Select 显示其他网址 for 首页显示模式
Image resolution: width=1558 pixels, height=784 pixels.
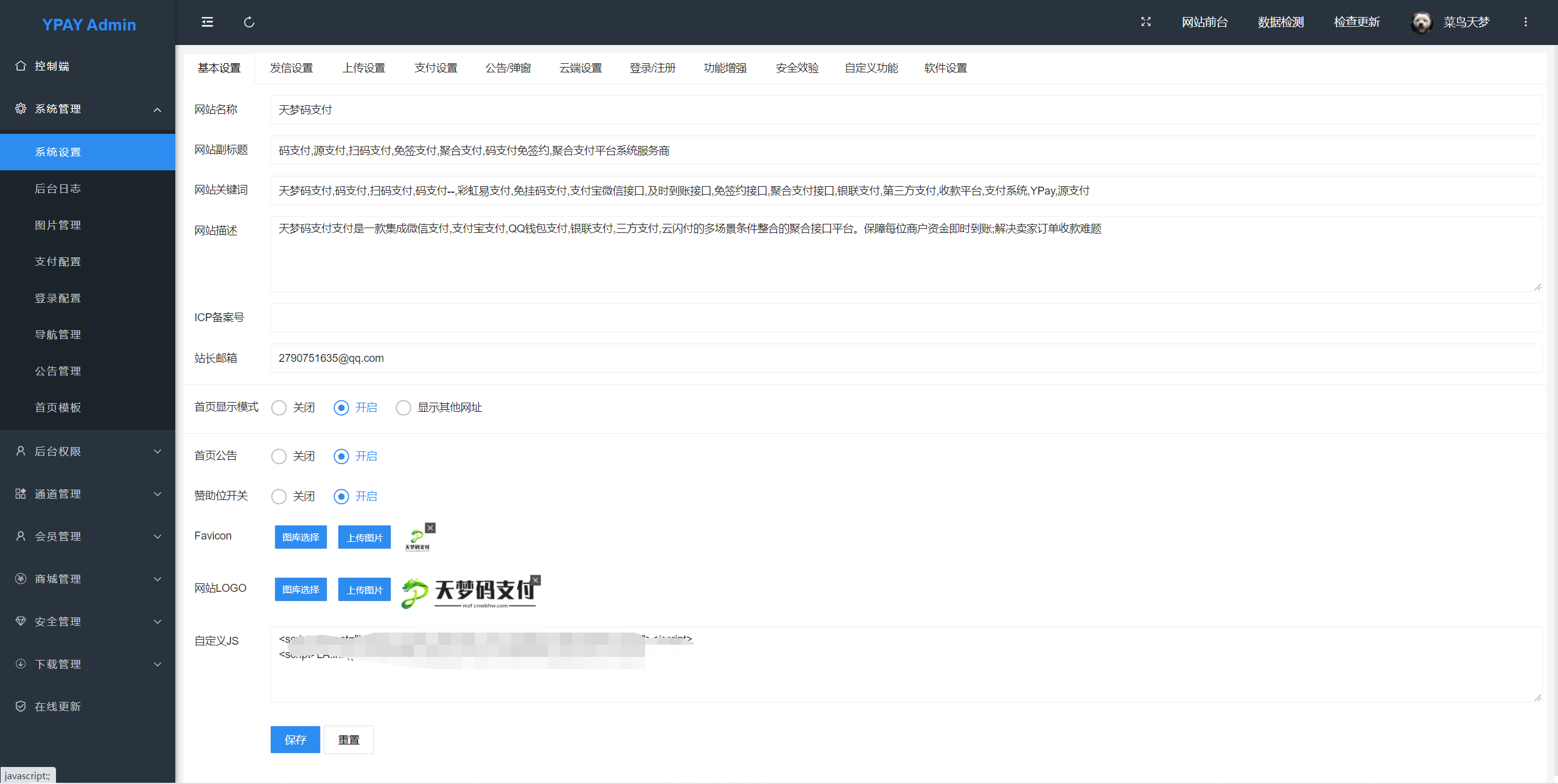coord(403,408)
